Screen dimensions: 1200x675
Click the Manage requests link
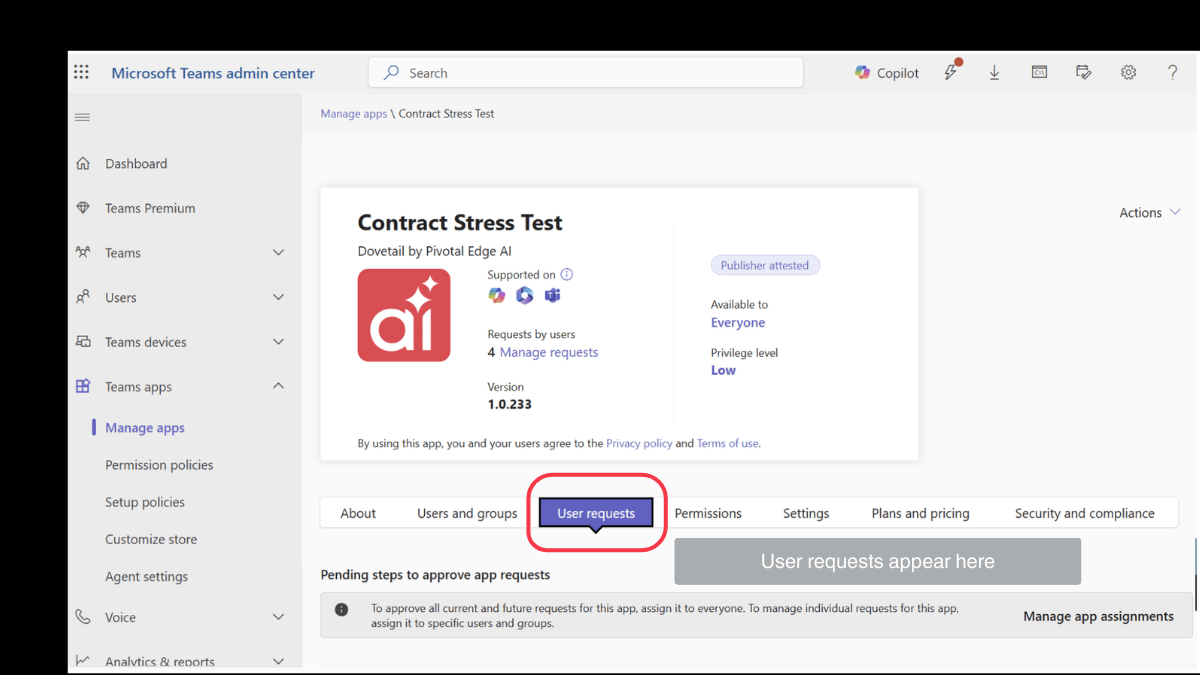[x=551, y=352]
